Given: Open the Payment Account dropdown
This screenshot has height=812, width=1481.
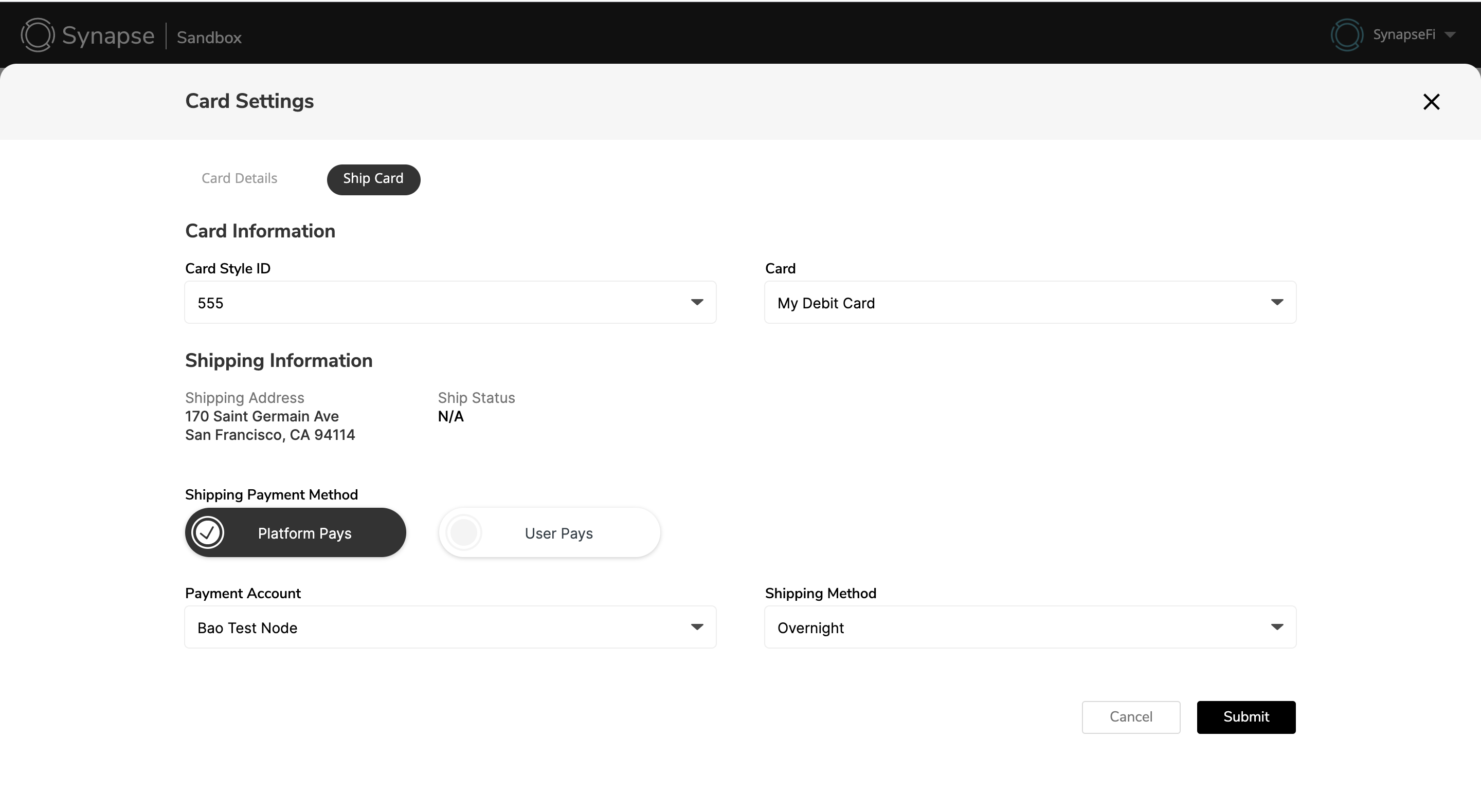Looking at the screenshot, I should [450, 627].
